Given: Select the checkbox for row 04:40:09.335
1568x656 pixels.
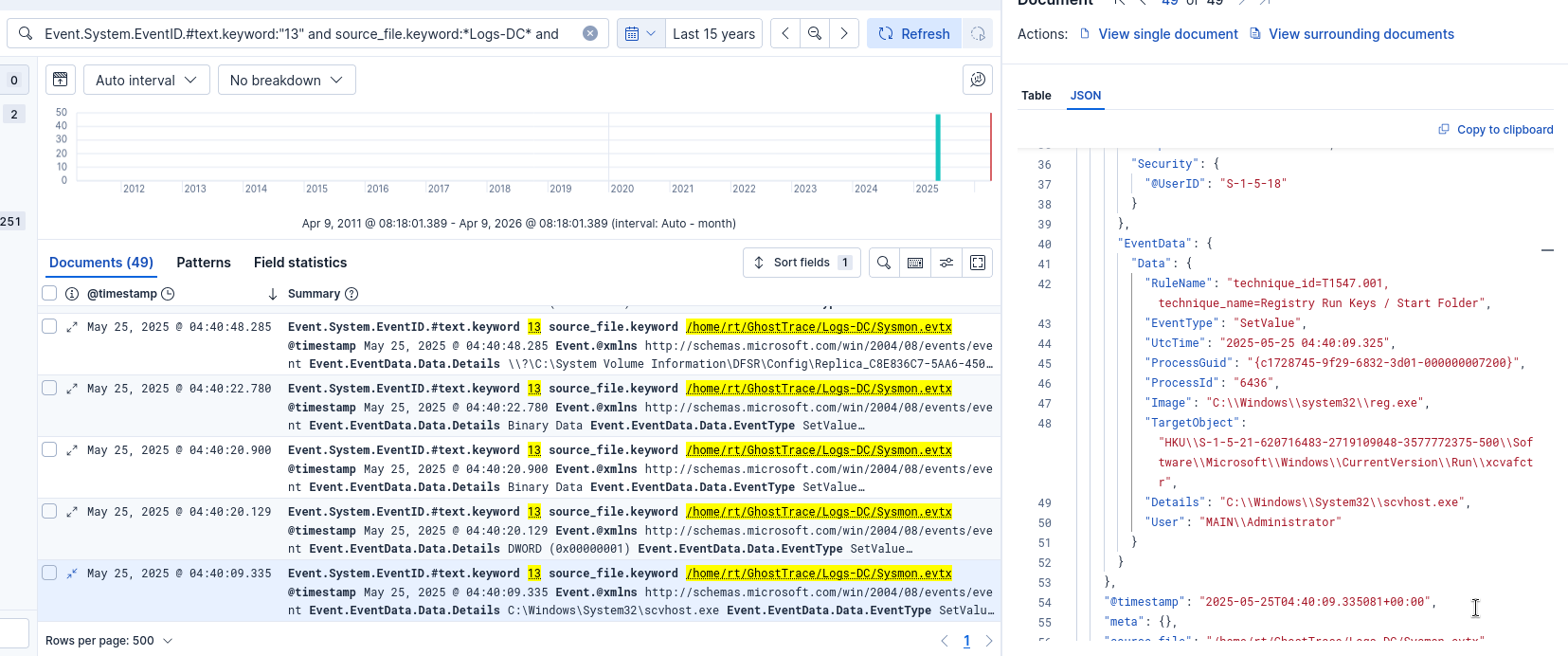Looking at the screenshot, I should [49, 573].
